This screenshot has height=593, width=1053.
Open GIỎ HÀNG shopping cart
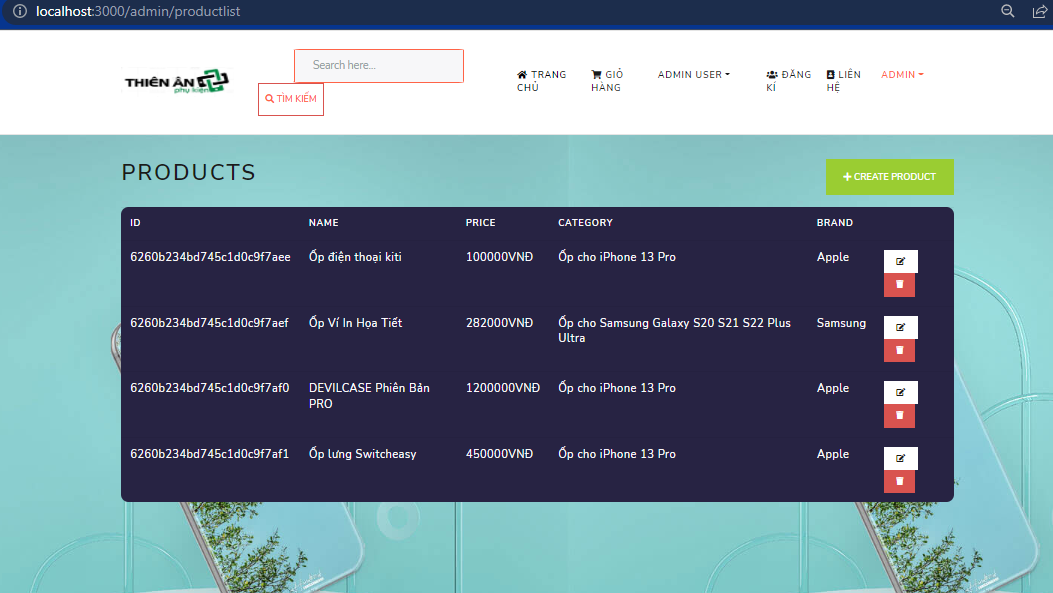tap(607, 81)
